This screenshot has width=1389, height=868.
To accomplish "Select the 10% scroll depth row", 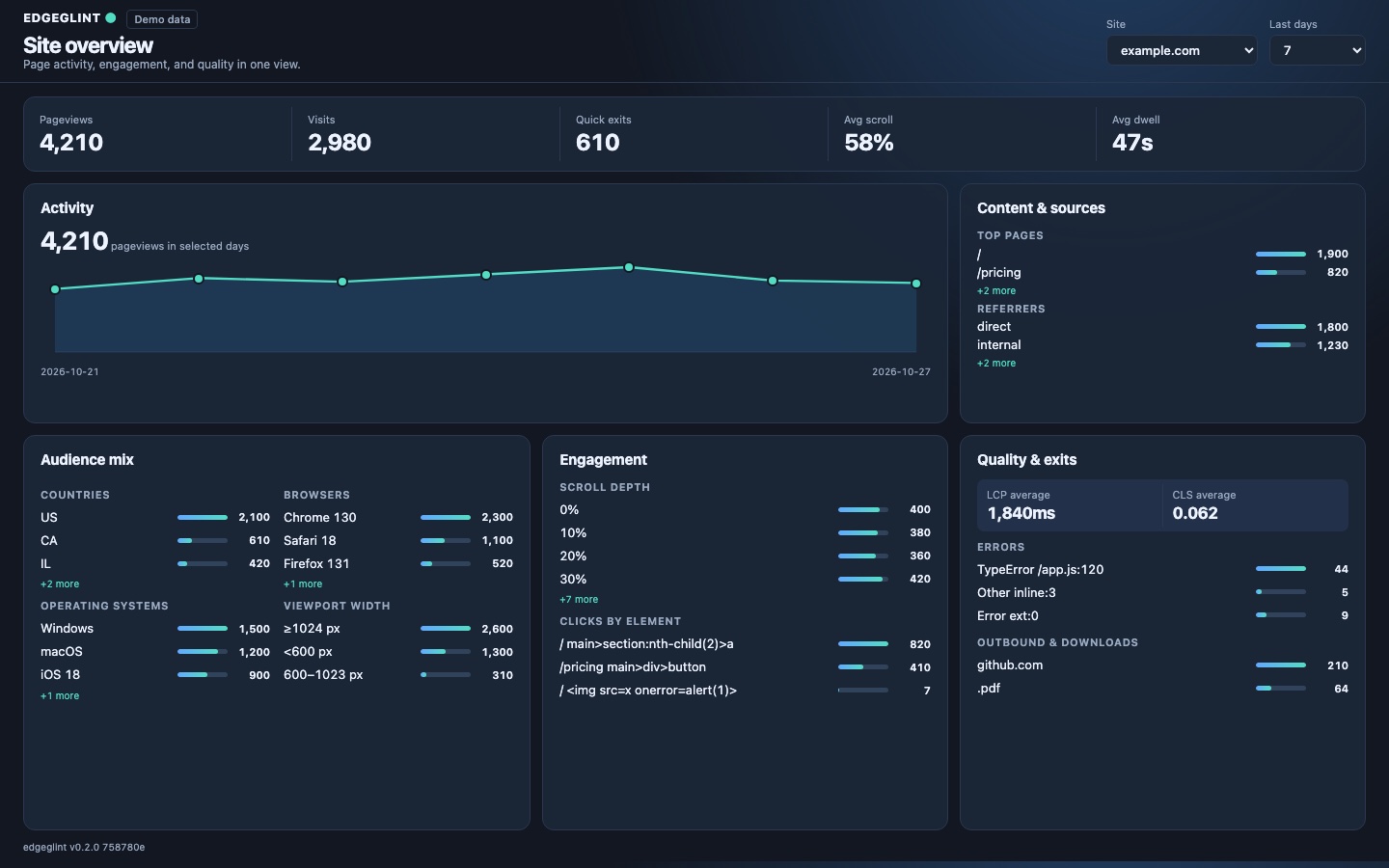I will (745, 532).
